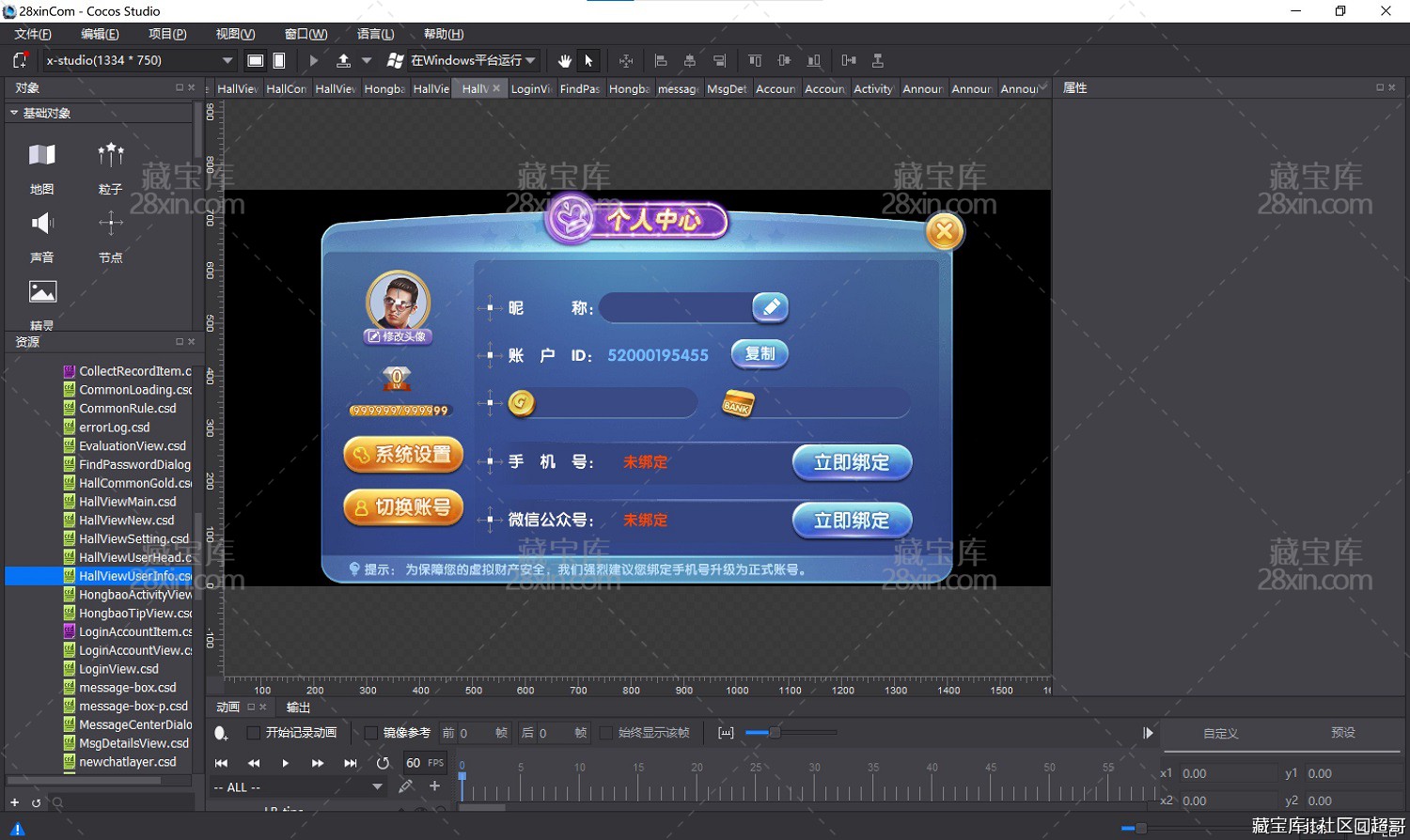Open the 窗口(W) menu
The height and width of the screenshot is (840, 1410).
point(305,34)
